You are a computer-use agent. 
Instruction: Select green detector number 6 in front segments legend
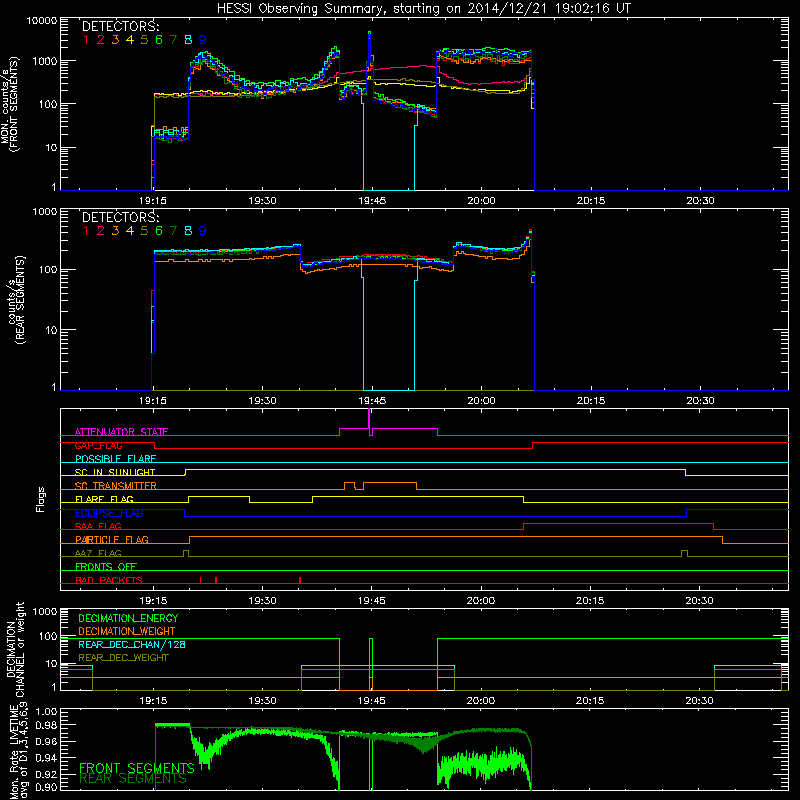tap(159, 40)
